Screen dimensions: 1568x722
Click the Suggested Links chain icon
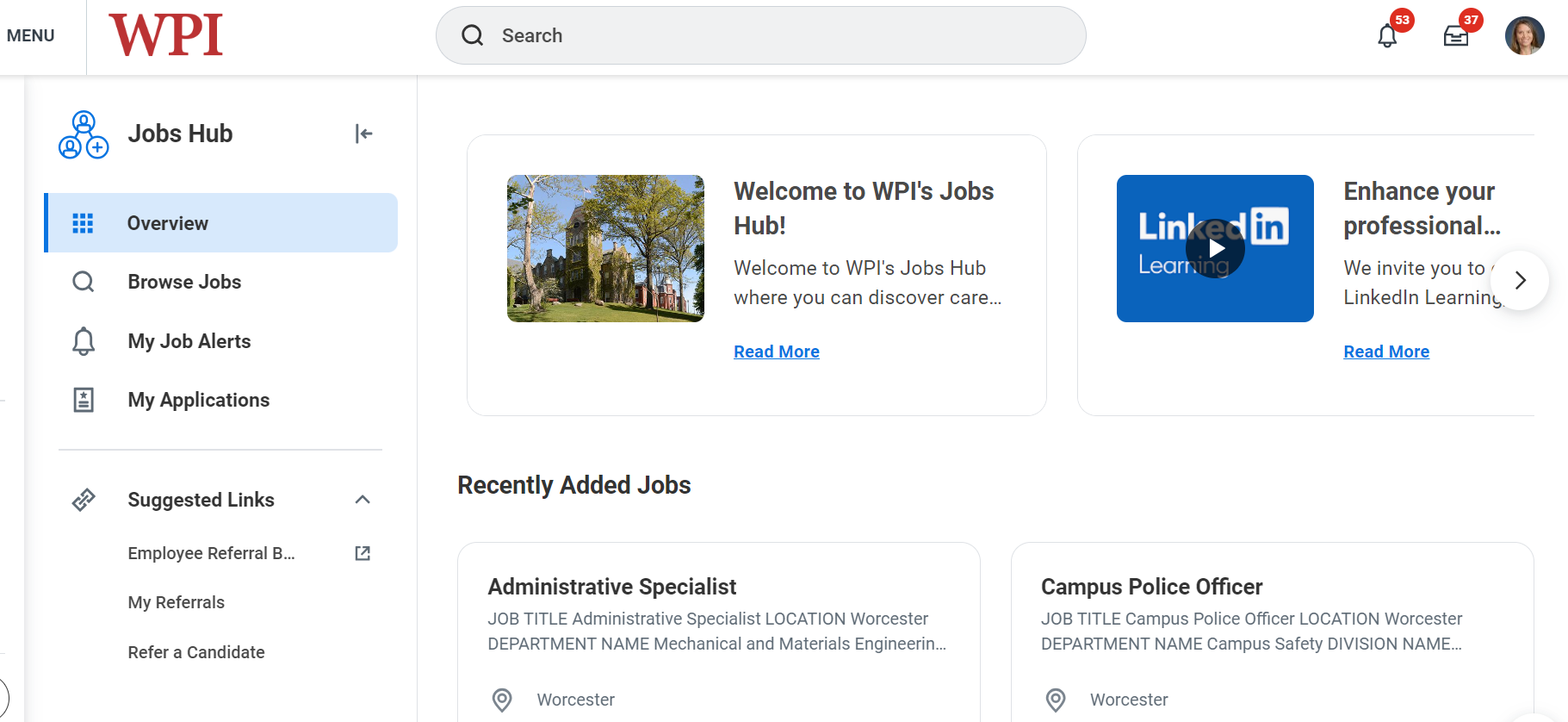click(x=84, y=500)
